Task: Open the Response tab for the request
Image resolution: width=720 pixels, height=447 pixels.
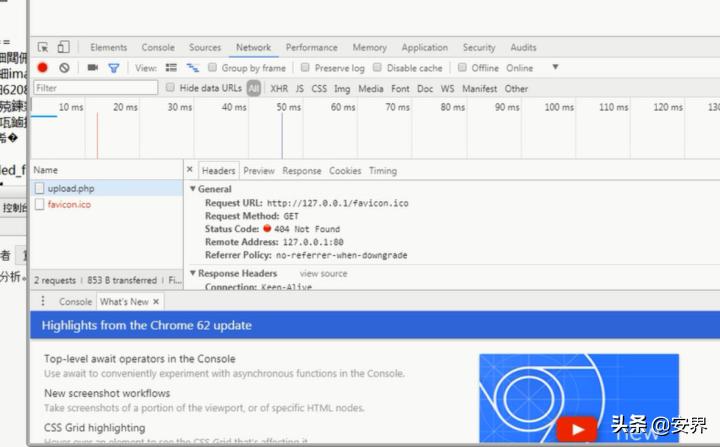Action: (301, 171)
